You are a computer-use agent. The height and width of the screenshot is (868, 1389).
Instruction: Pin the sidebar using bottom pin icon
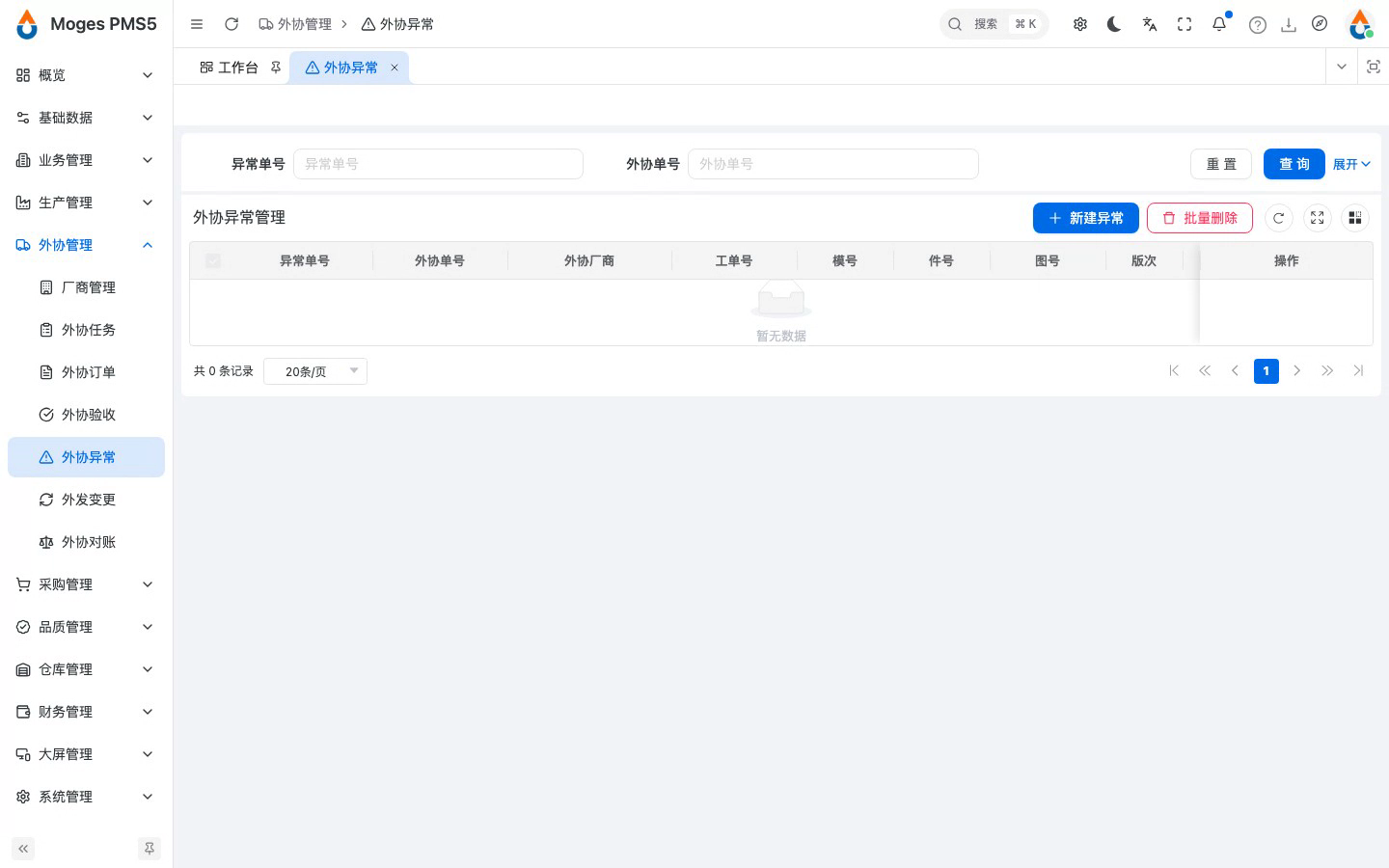(150, 849)
